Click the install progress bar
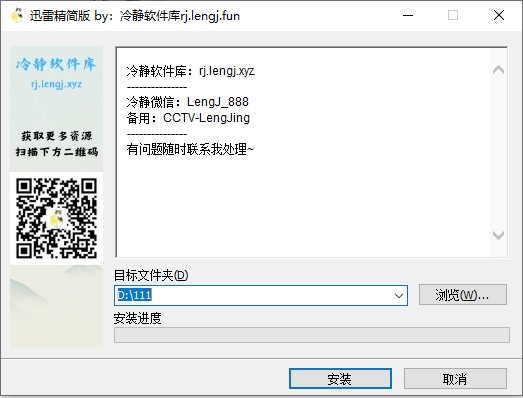 click(312, 335)
